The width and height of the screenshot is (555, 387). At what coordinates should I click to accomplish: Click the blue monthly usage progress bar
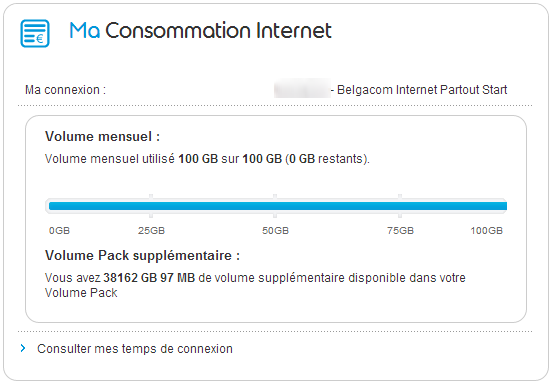coord(278,206)
